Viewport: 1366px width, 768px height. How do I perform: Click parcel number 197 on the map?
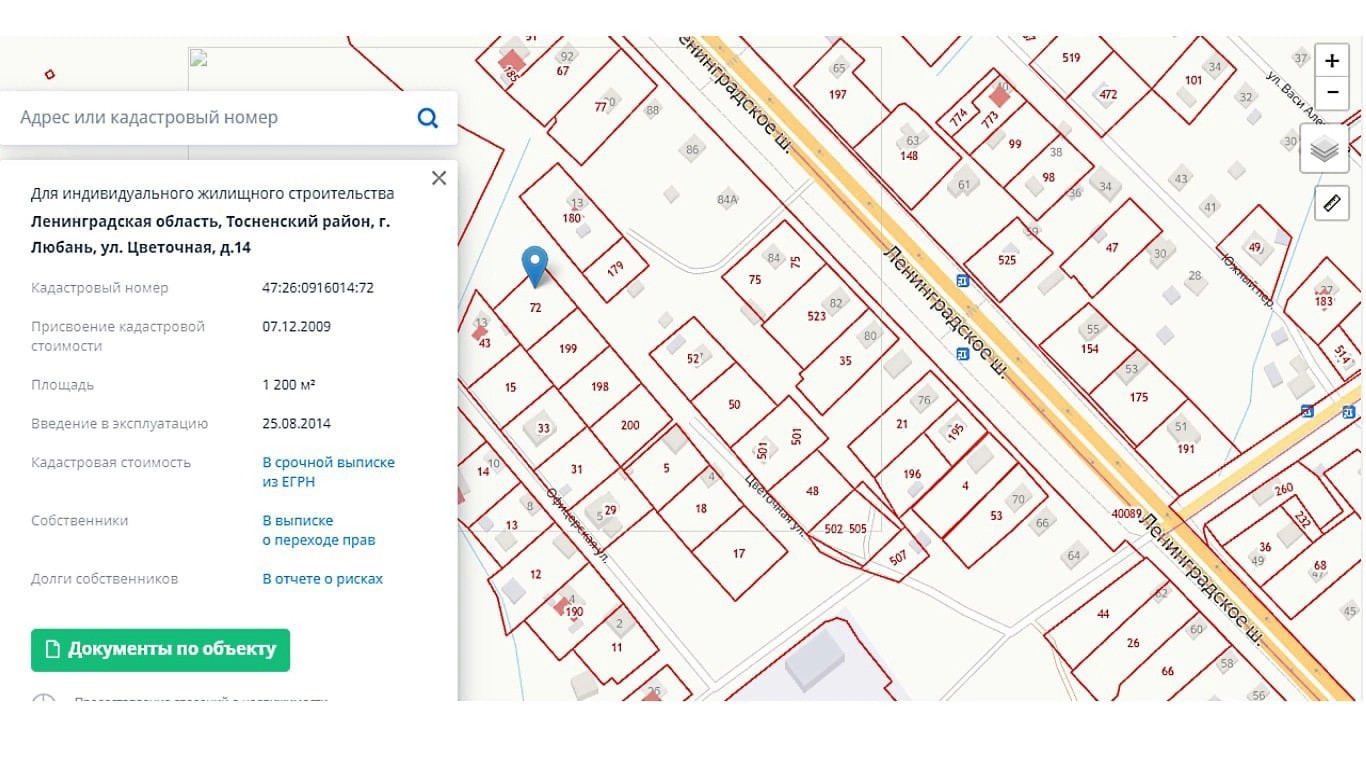coord(838,95)
